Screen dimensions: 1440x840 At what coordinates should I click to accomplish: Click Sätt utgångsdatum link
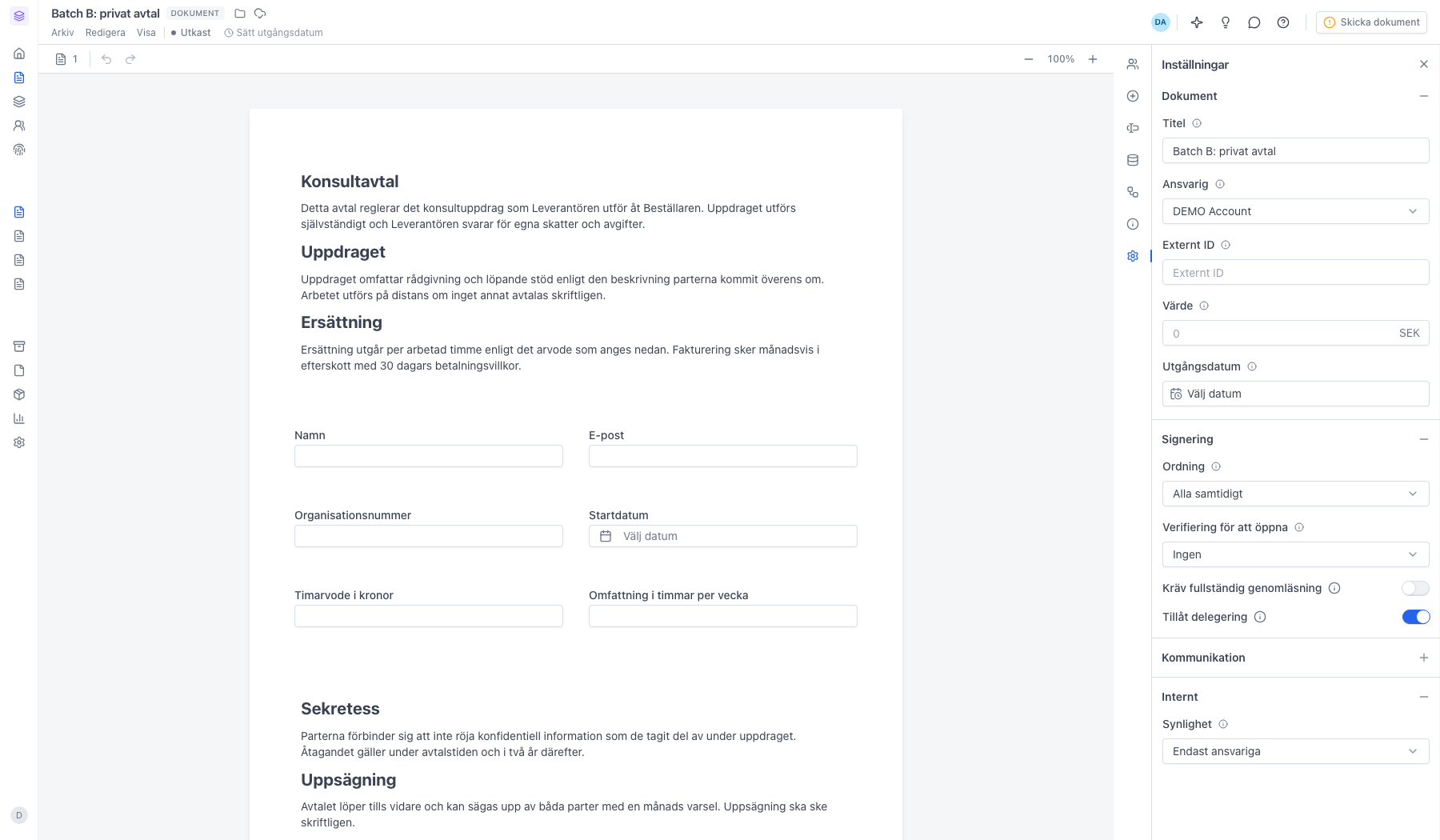274,33
